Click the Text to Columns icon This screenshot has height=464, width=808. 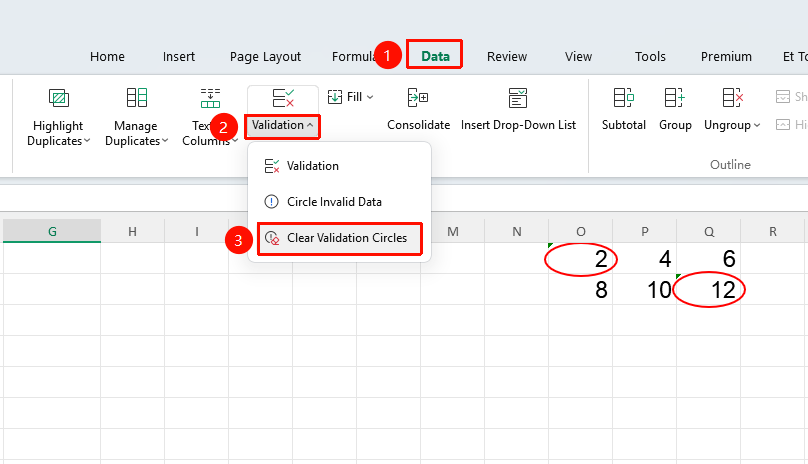pyautogui.click(x=210, y=97)
